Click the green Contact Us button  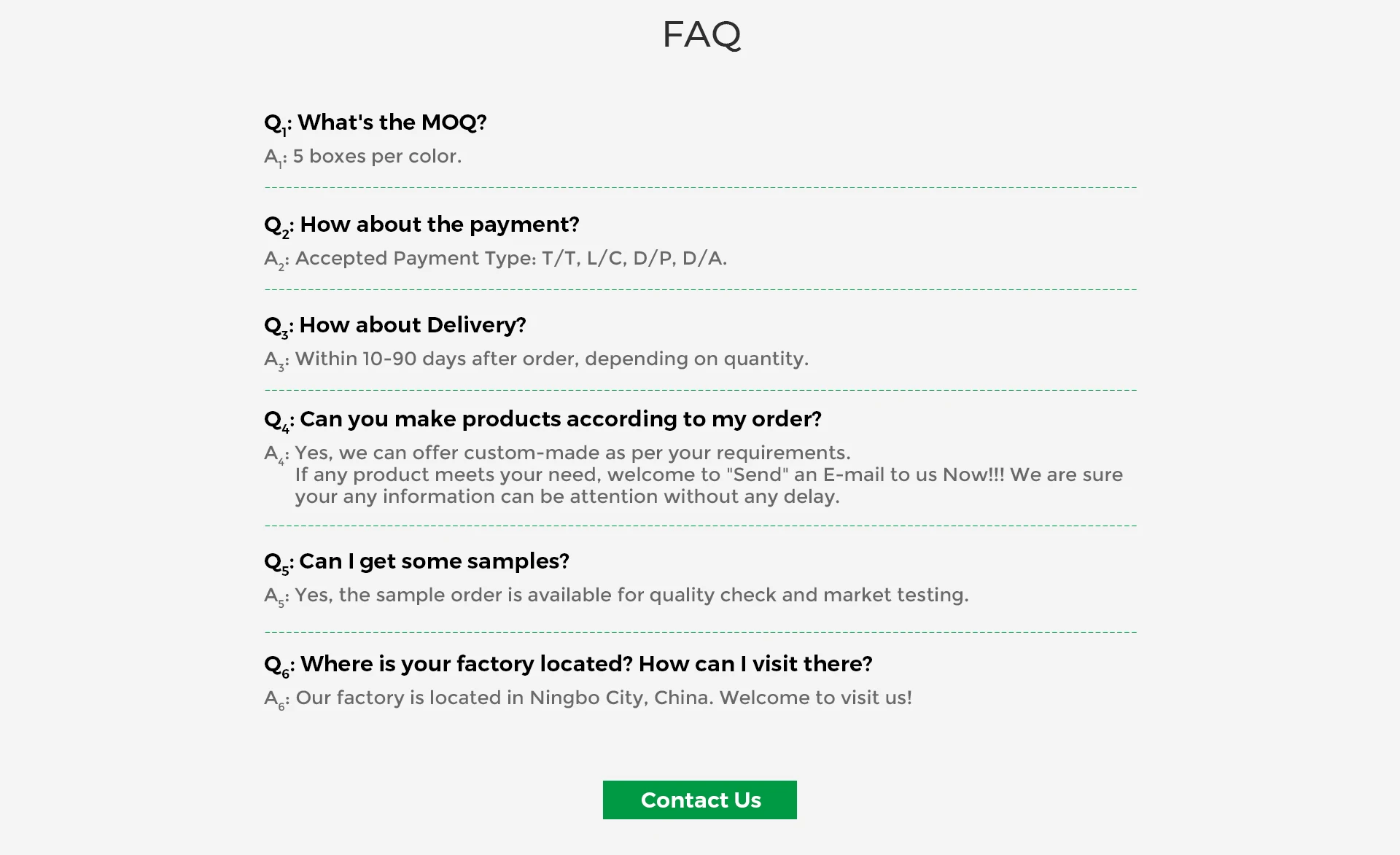(x=699, y=800)
